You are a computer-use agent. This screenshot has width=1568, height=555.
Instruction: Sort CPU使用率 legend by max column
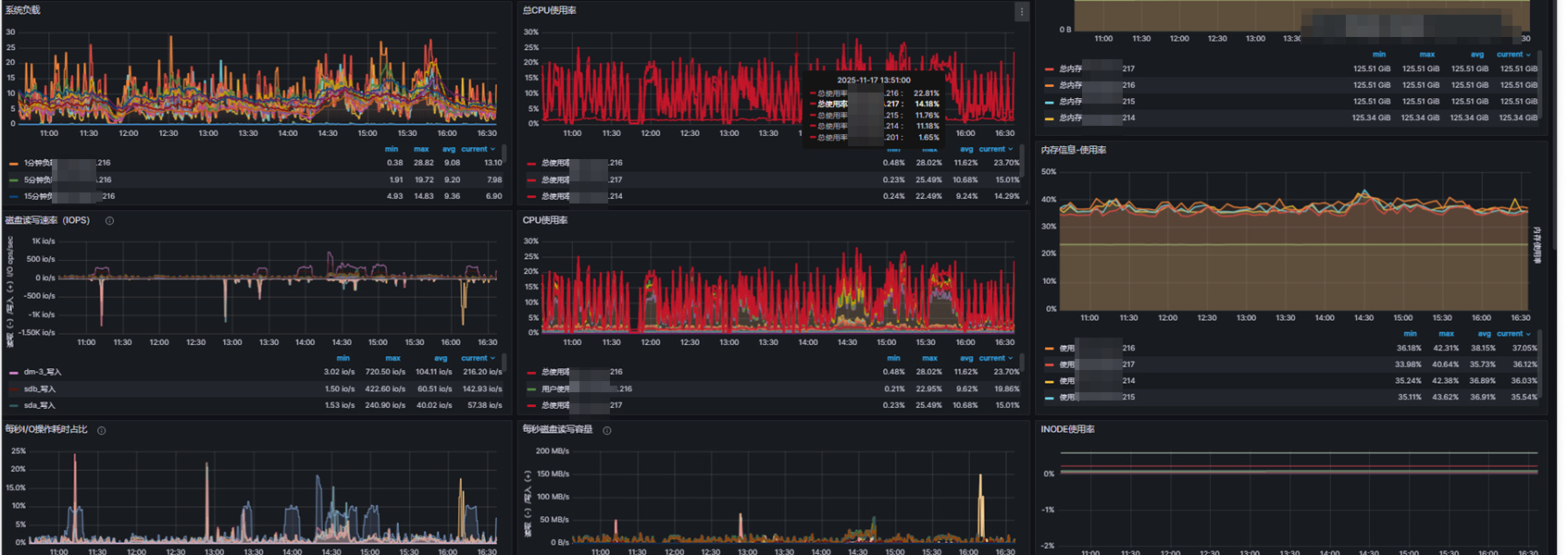pyautogui.click(x=929, y=358)
